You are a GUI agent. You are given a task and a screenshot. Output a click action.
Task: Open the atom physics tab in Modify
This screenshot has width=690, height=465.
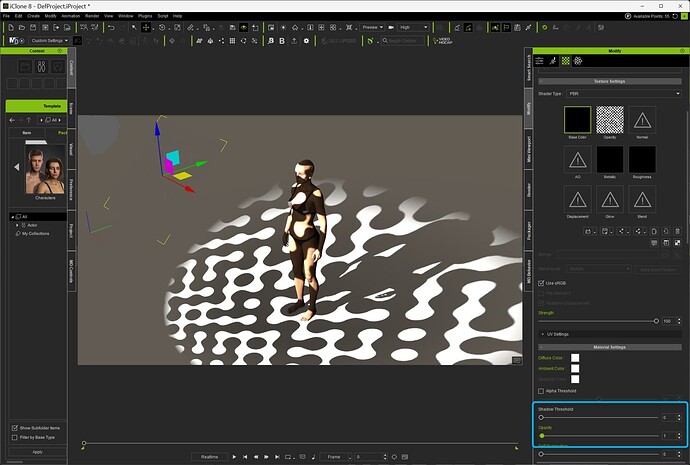pos(578,61)
